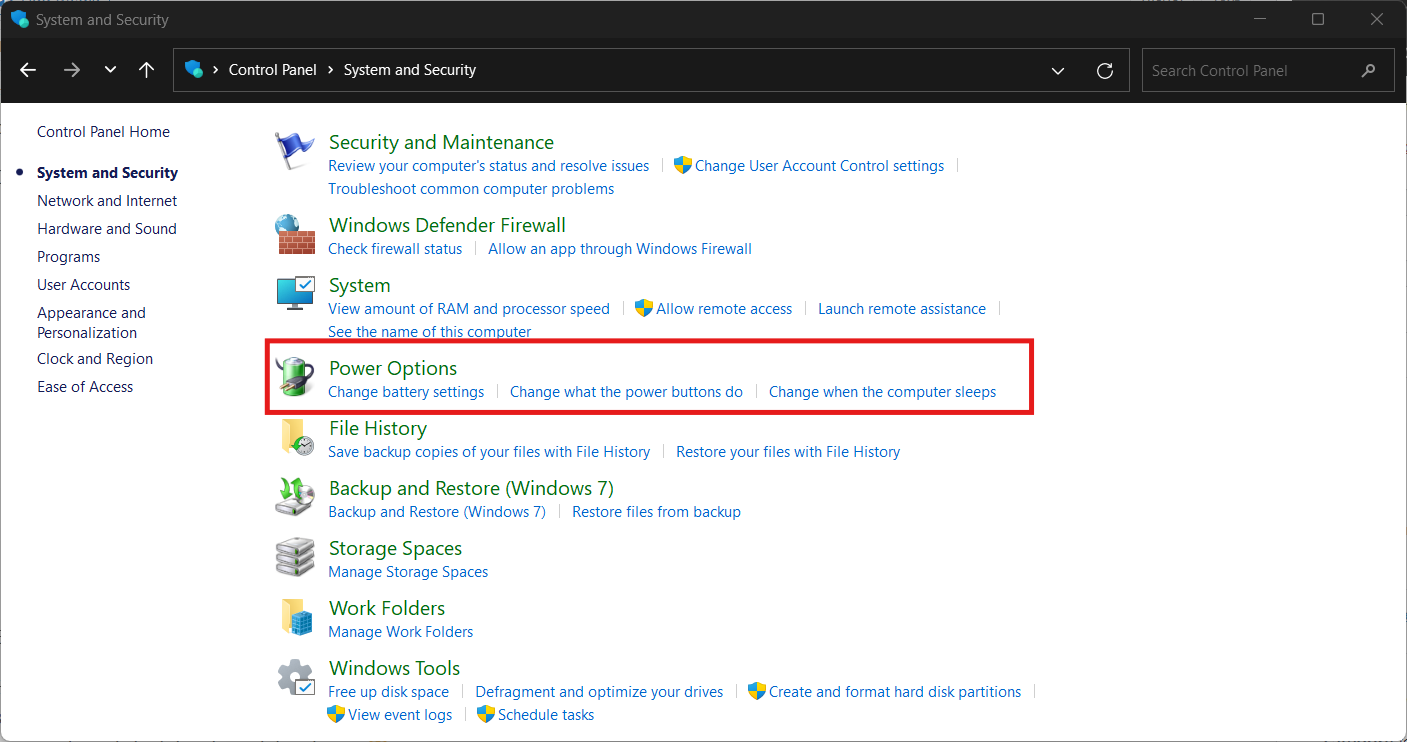Screen dimensions: 1407x742
Task: Click Free up disk space link
Action: (x=388, y=692)
